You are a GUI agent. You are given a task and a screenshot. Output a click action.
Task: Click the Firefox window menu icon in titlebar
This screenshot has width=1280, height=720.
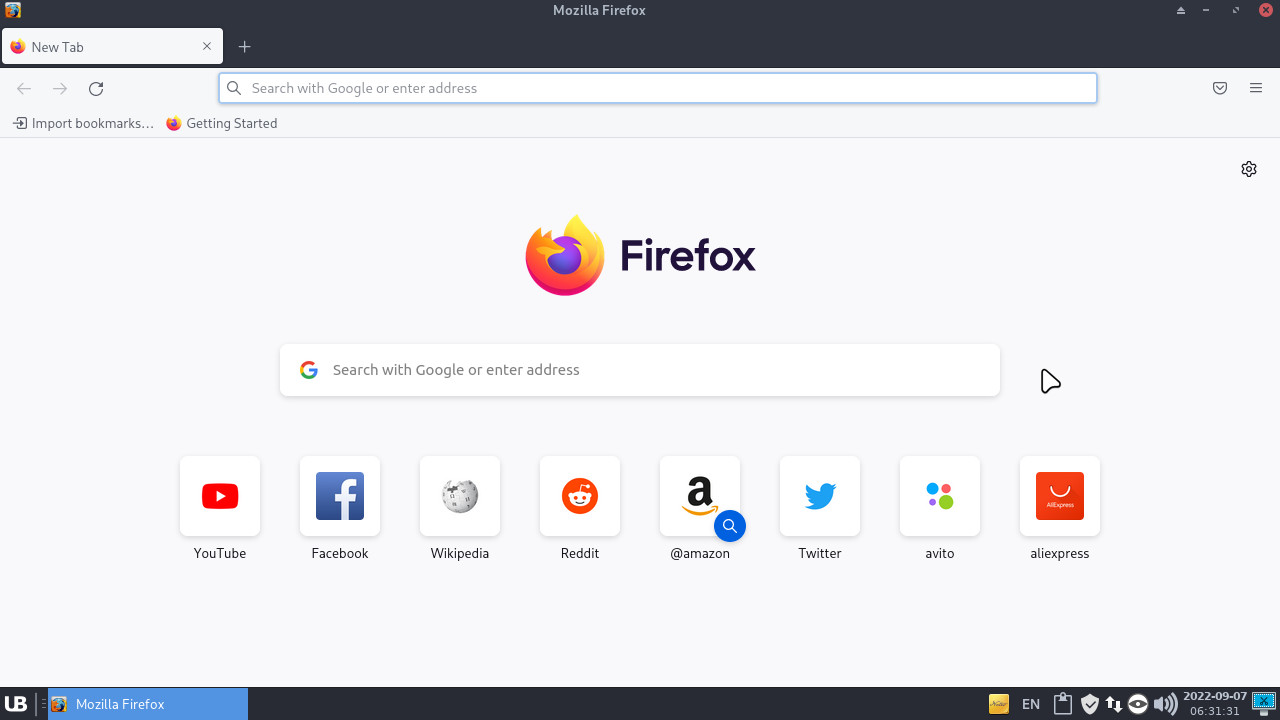pos(12,10)
